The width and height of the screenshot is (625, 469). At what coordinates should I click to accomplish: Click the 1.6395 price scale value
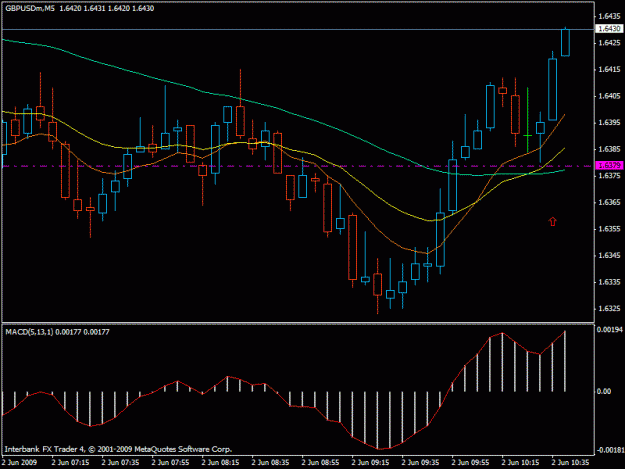[609, 122]
